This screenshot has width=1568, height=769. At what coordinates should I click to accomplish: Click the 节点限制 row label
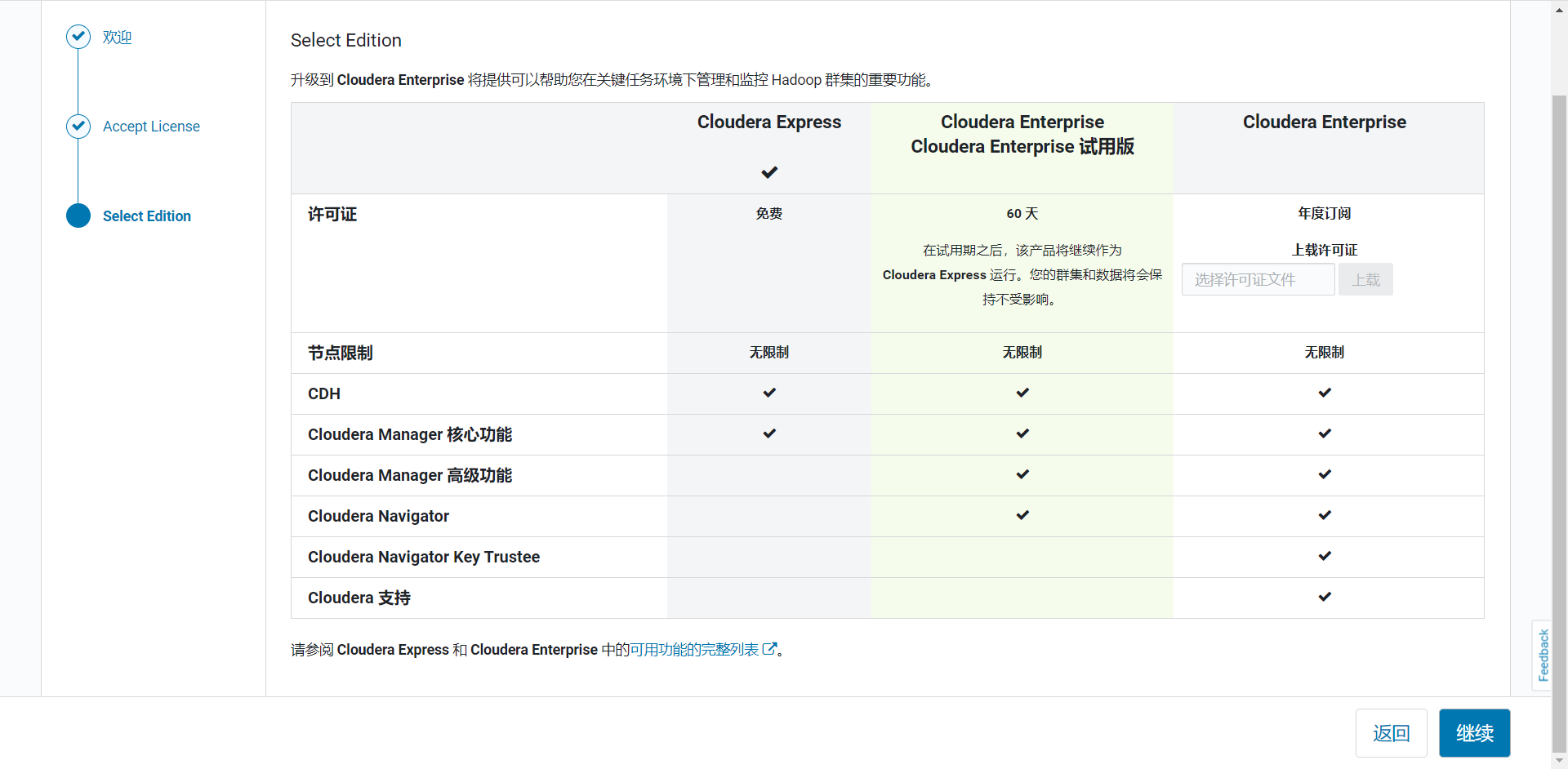pos(341,353)
